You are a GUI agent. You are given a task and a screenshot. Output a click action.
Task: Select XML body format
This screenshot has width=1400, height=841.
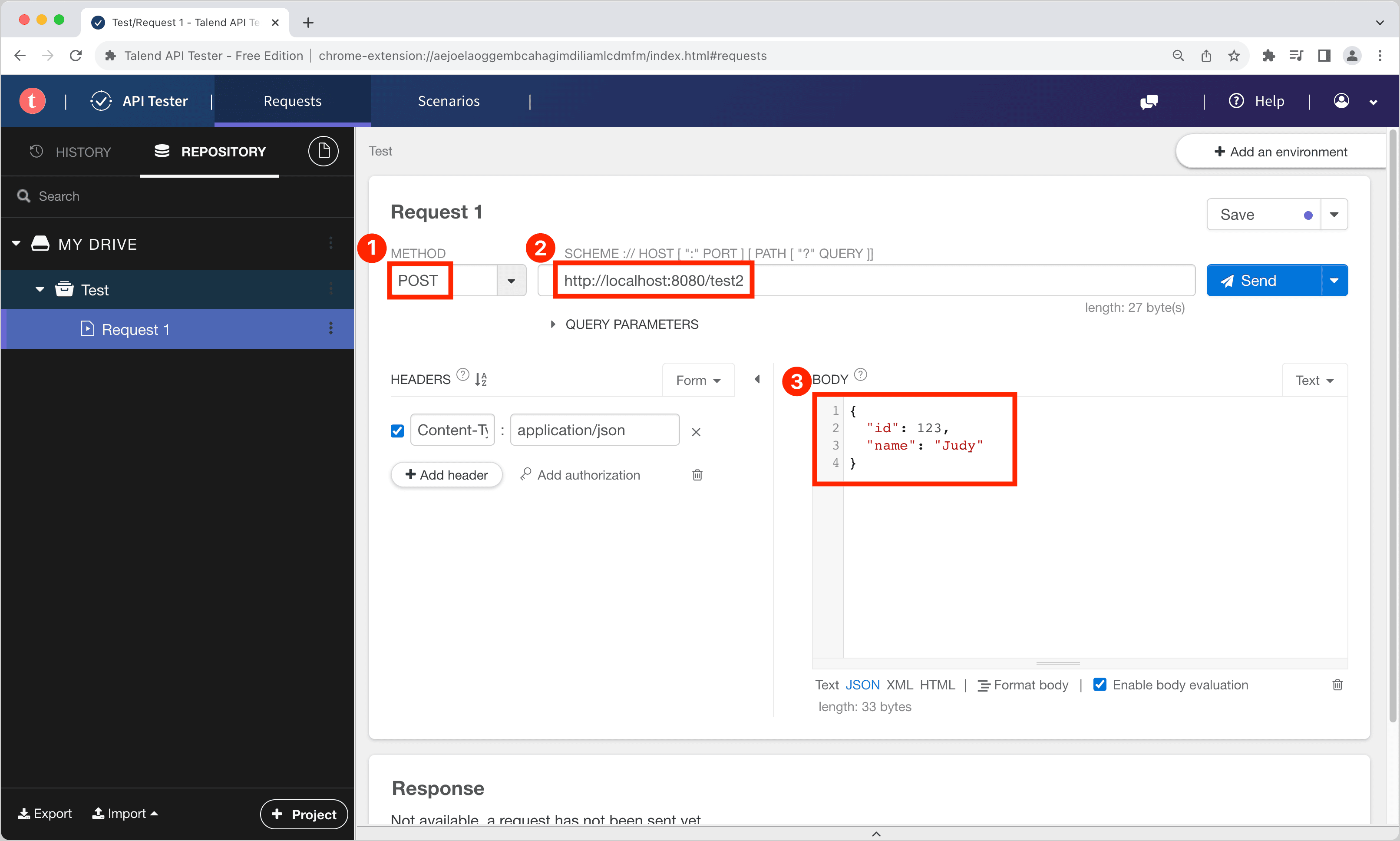point(899,685)
